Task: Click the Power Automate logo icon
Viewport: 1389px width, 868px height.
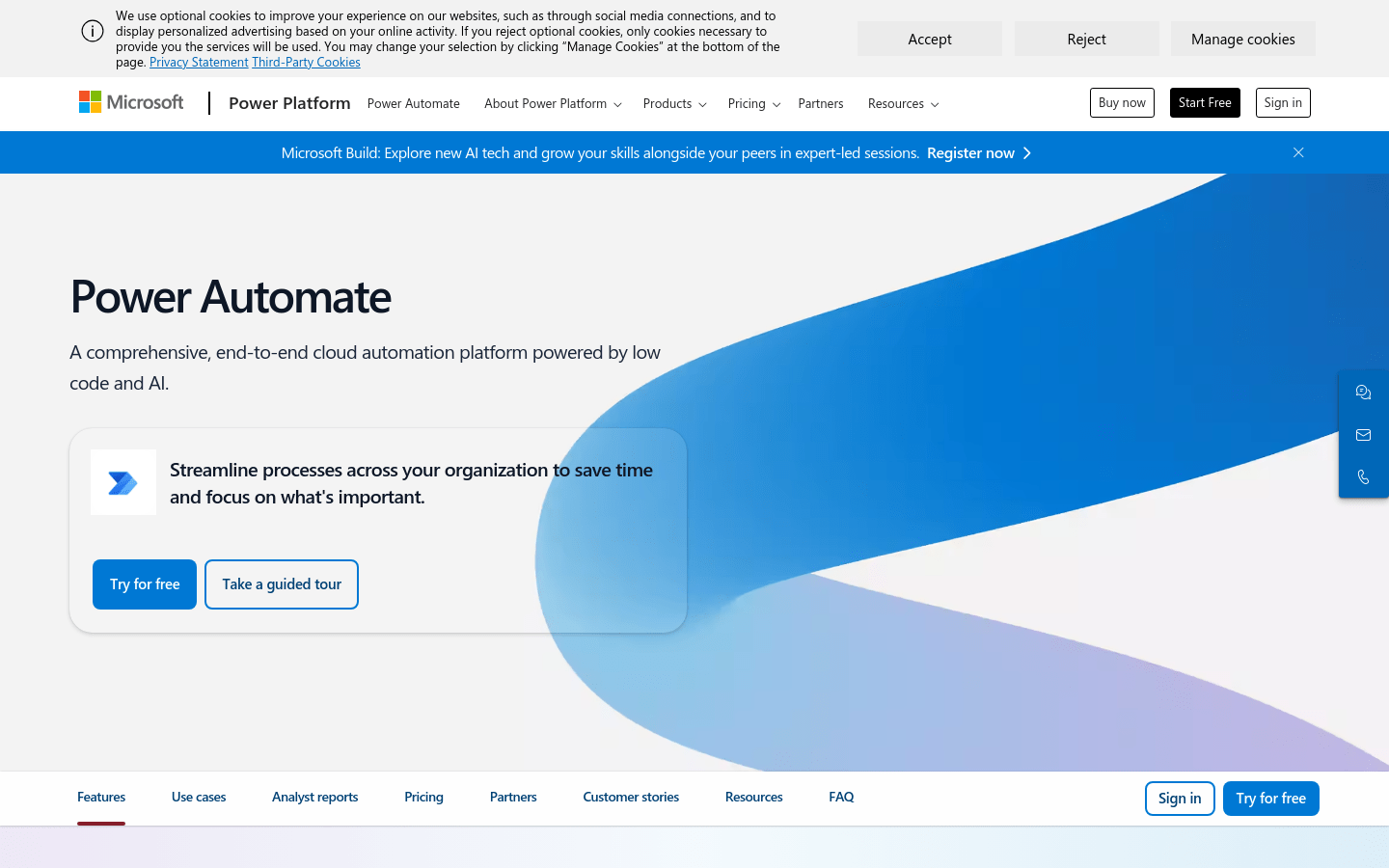Action: tap(123, 482)
